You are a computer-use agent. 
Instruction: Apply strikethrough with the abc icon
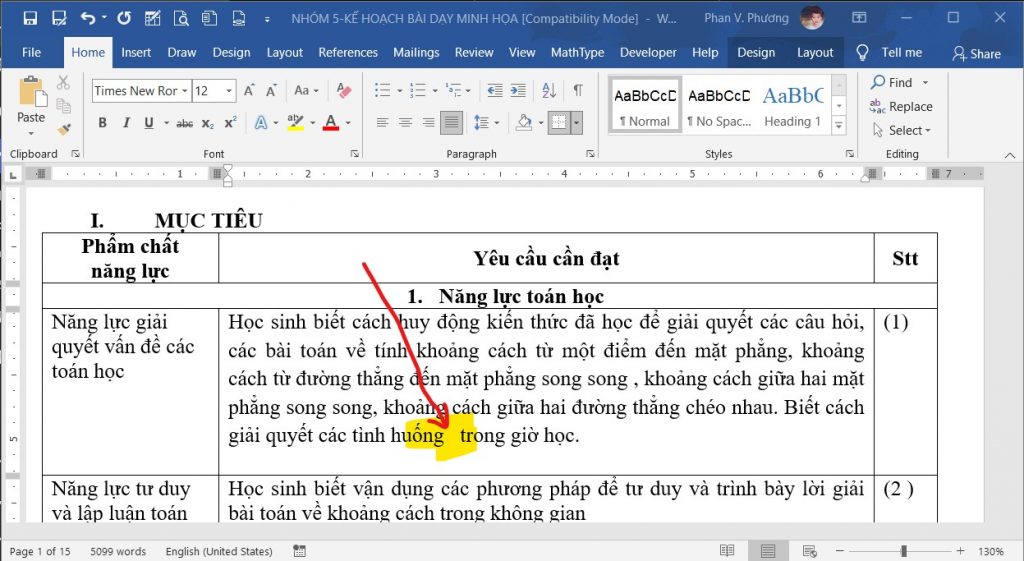[185, 123]
